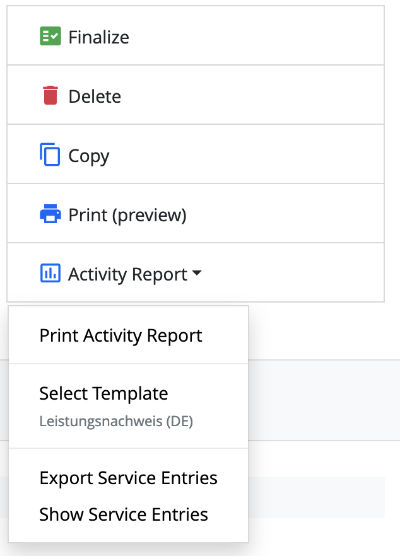
Task: Select the Copy text label
Action: click(x=89, y=156)
